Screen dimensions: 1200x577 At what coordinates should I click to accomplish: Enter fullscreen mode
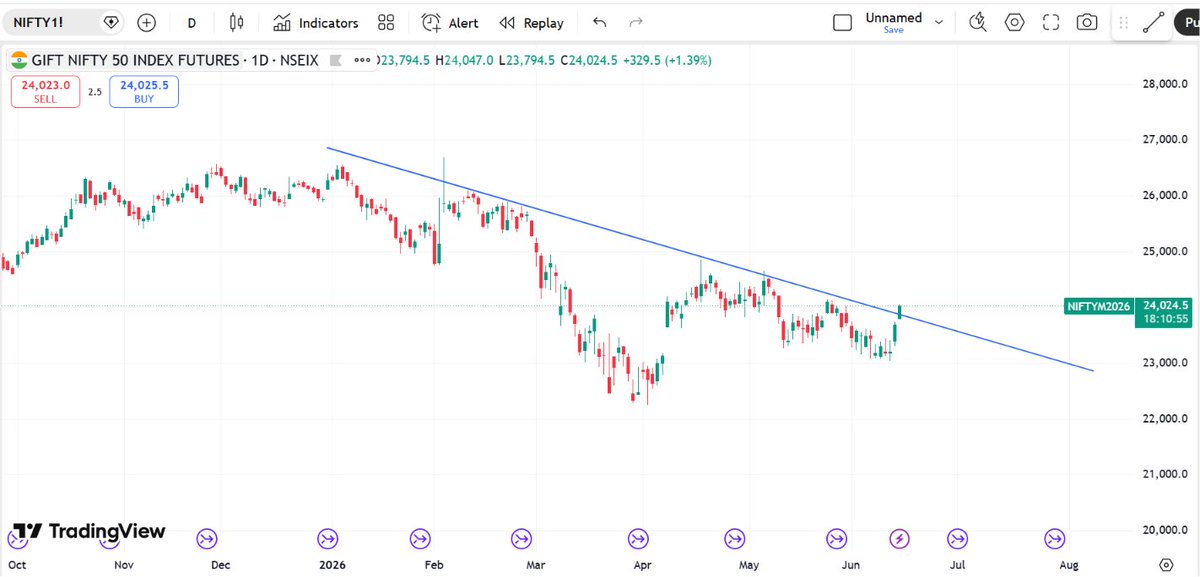click(x=1051, y=22)
